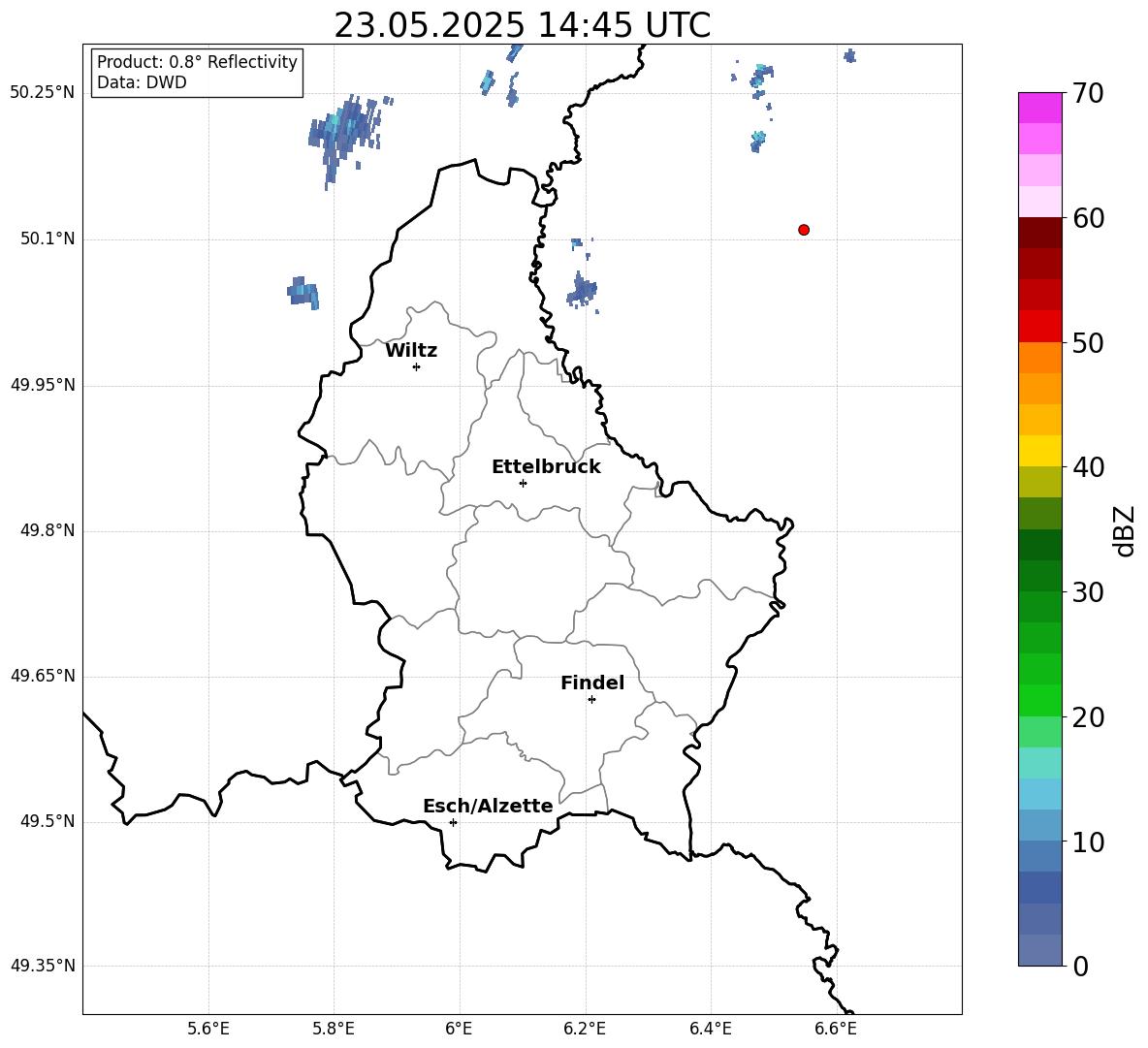Click the Ettelbruck city label

click(x=546, y=467)
